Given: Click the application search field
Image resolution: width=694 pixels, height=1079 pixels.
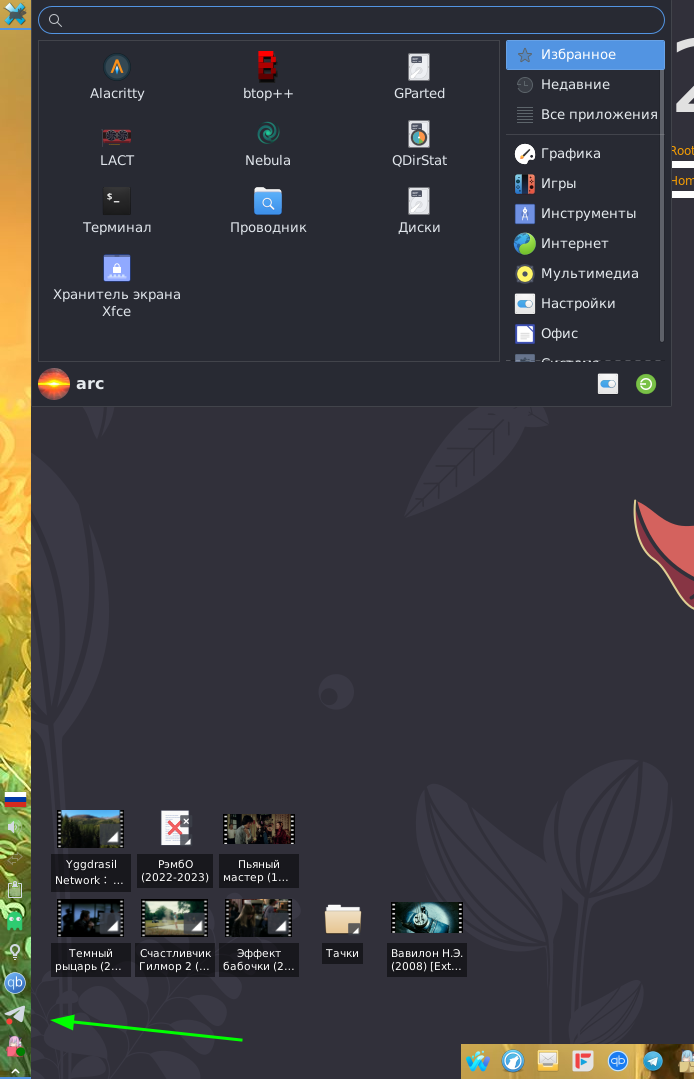Looking at the screenshot, I should (x=350, y=20).
